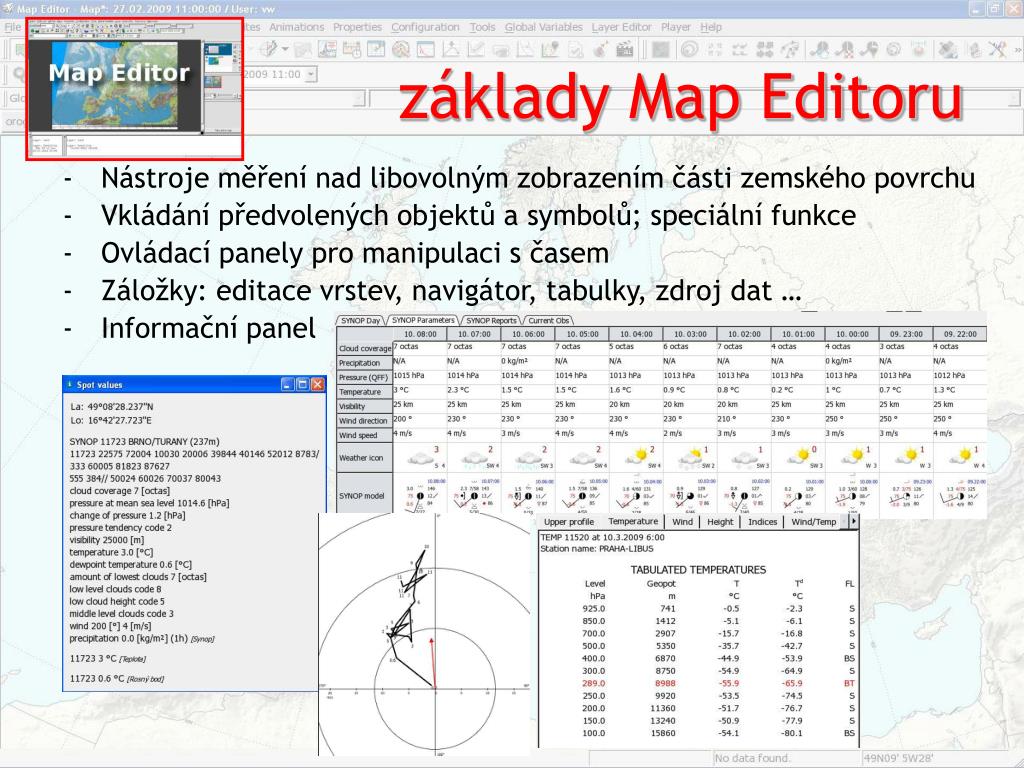1024x768 pixels.
Task: Click the 49N09' 5W28' coordinates readout
Action: tap(900, 758)
